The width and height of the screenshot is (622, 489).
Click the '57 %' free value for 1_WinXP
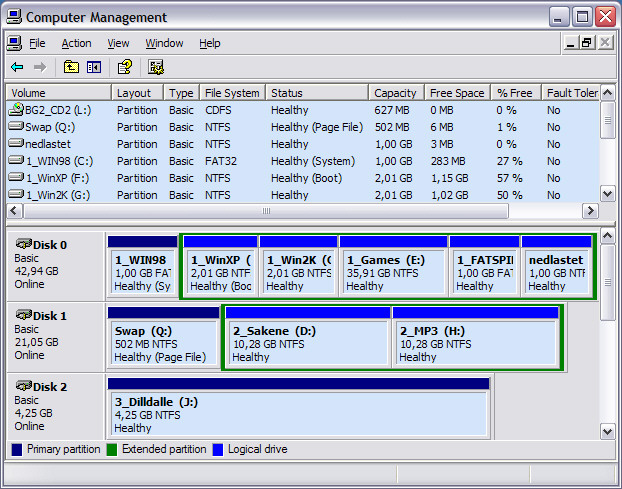[x=509, y=178]
